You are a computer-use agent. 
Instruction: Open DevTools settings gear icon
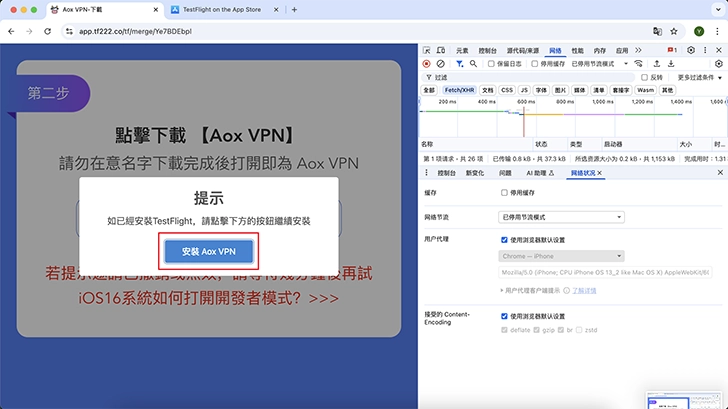[690, 50]
